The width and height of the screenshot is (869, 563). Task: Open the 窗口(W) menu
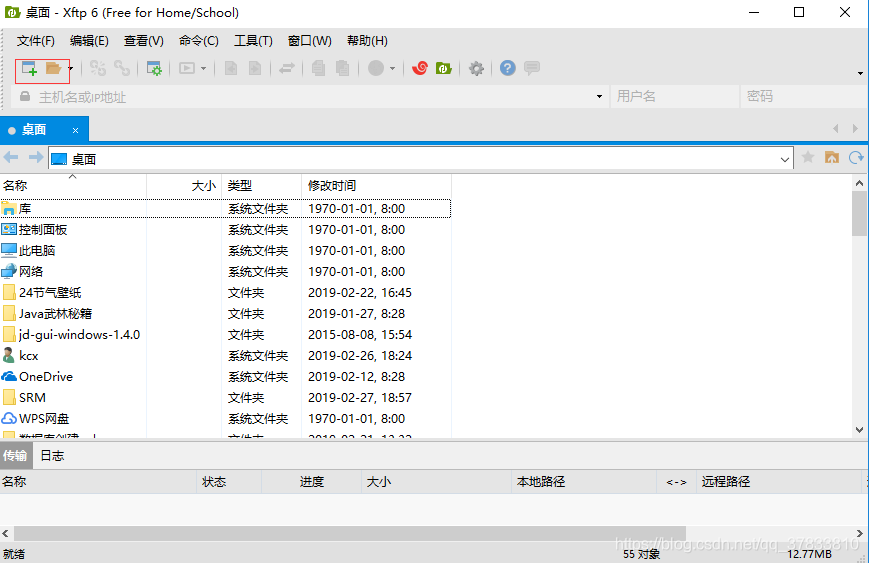[x=310, y=40]
